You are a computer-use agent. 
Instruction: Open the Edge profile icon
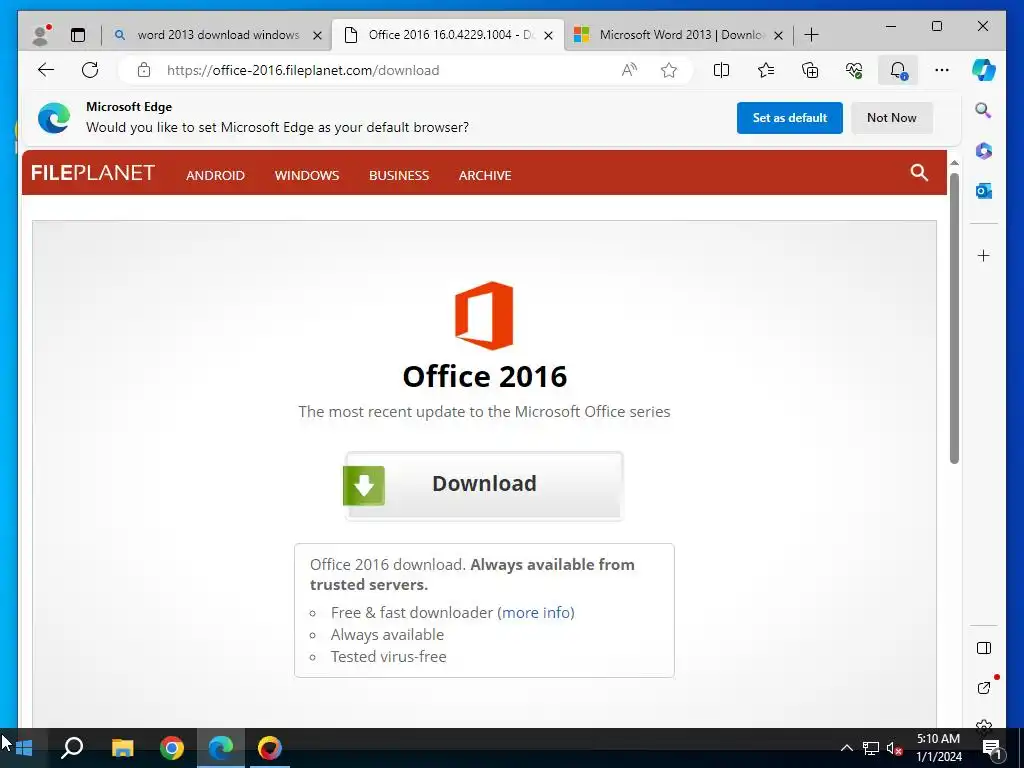coord(40,35)
